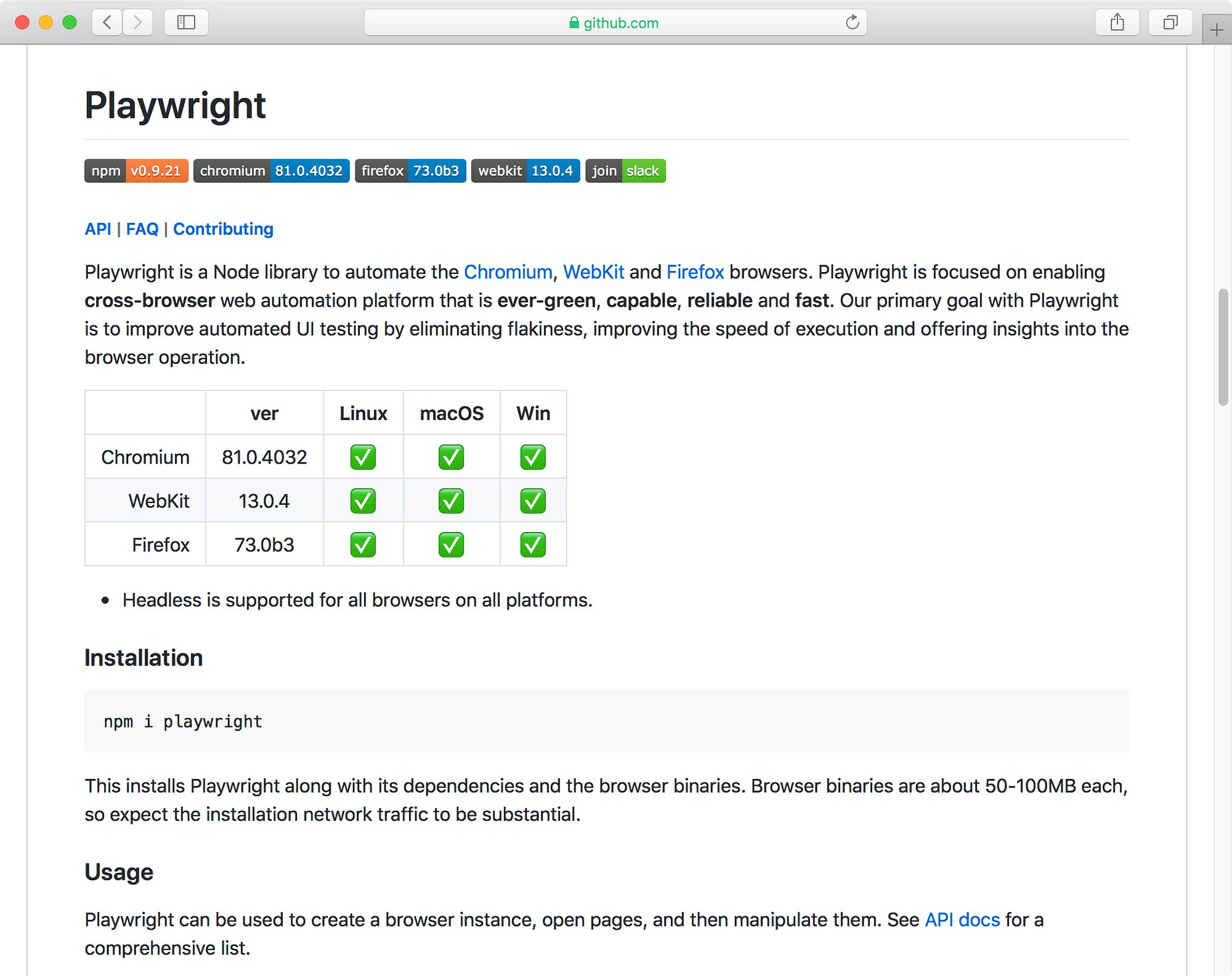Click the WebKit macOS check mark
The height and width of the screenshot is (976, 1232).
tap(451, 501)
